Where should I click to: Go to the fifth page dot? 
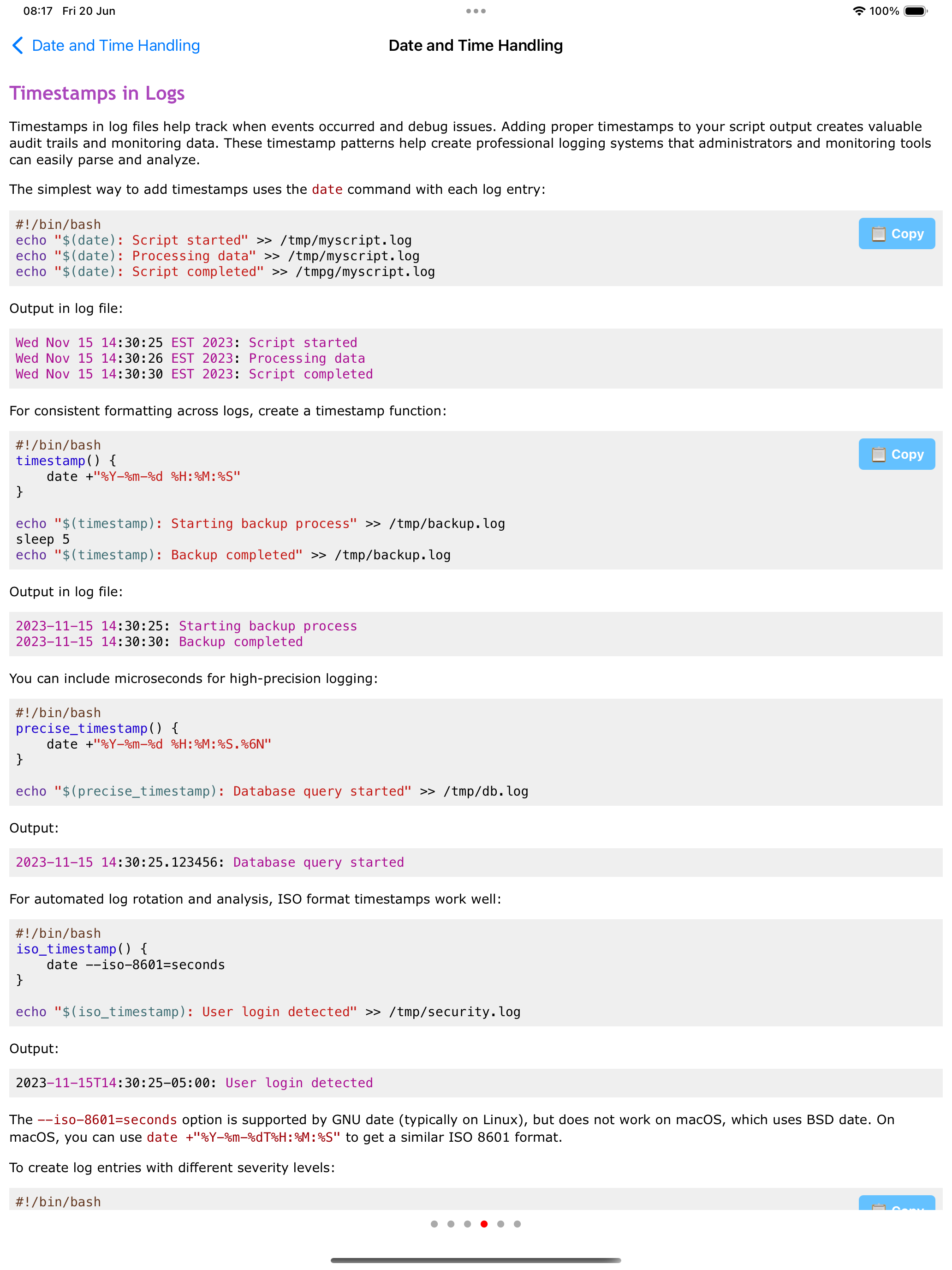(500, 1223)
